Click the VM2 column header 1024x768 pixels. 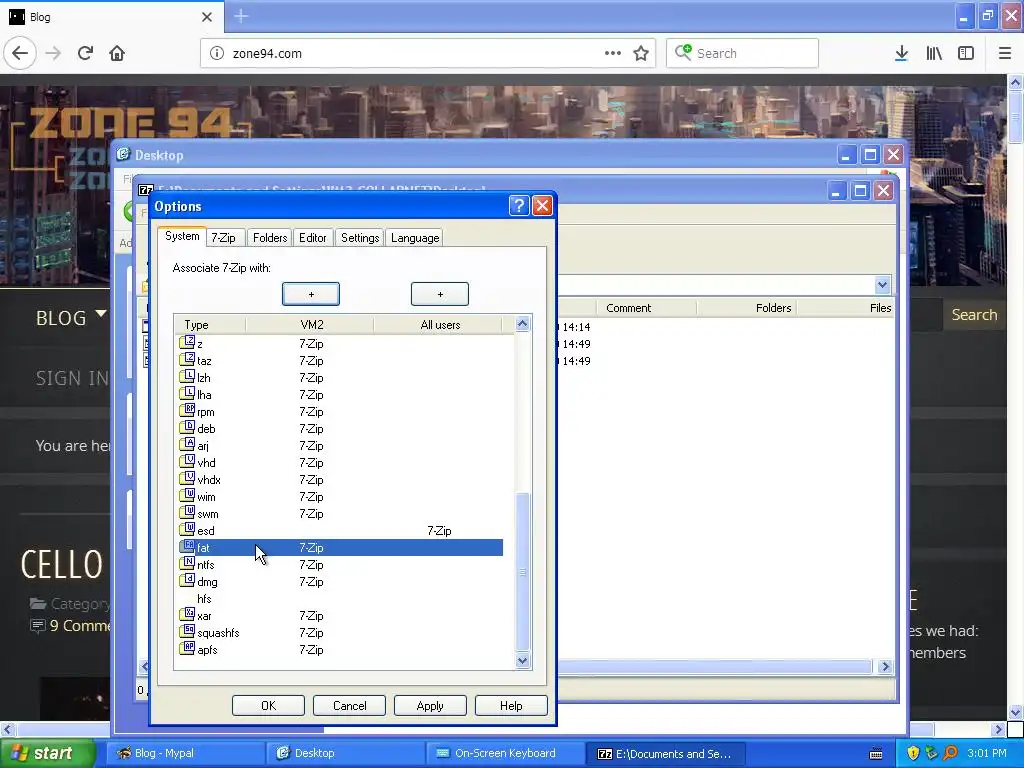[x=310, y=325]
